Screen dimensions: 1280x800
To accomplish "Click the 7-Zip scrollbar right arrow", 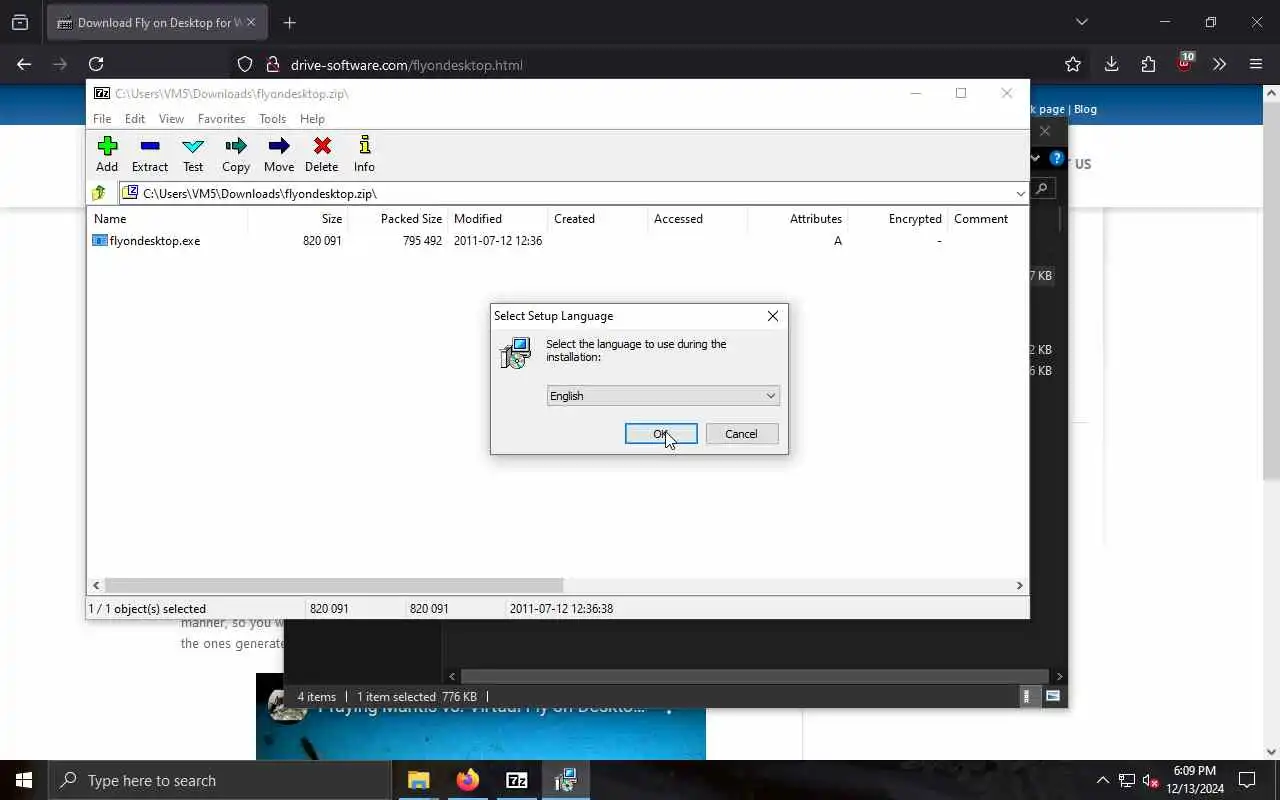I will [x=1020, y=586].
